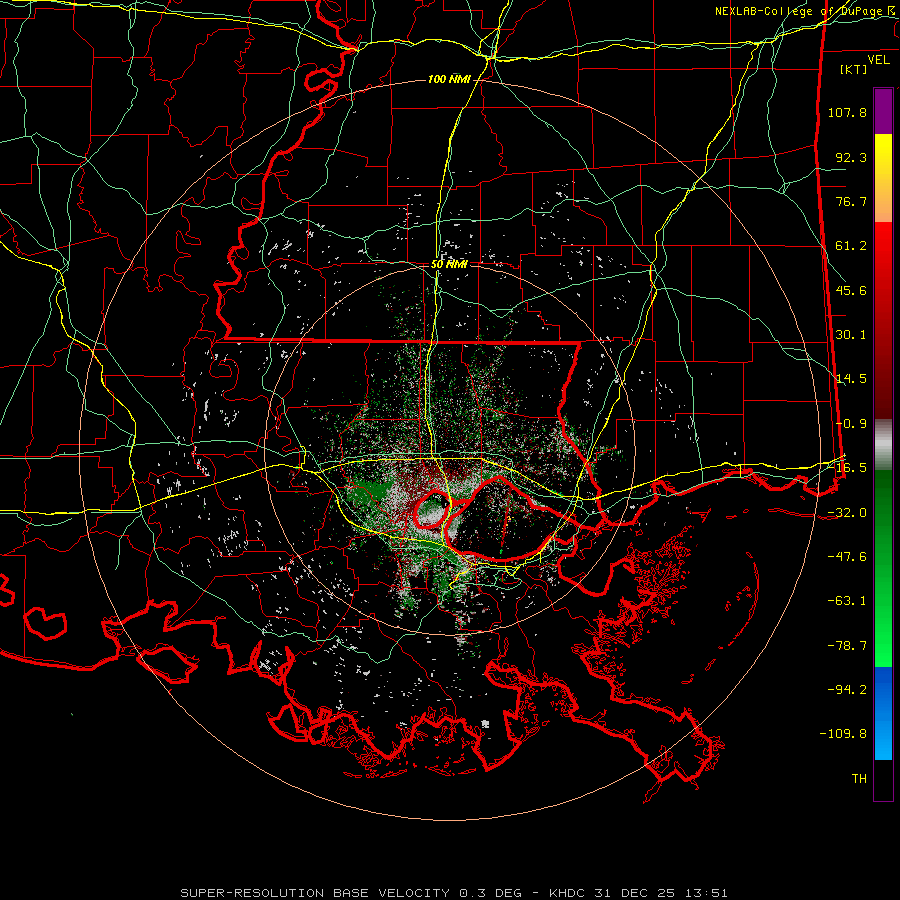Screen dimensions: 900x900
Task: Click the -47.6 velocity scale value
Action: pos(847,557)
